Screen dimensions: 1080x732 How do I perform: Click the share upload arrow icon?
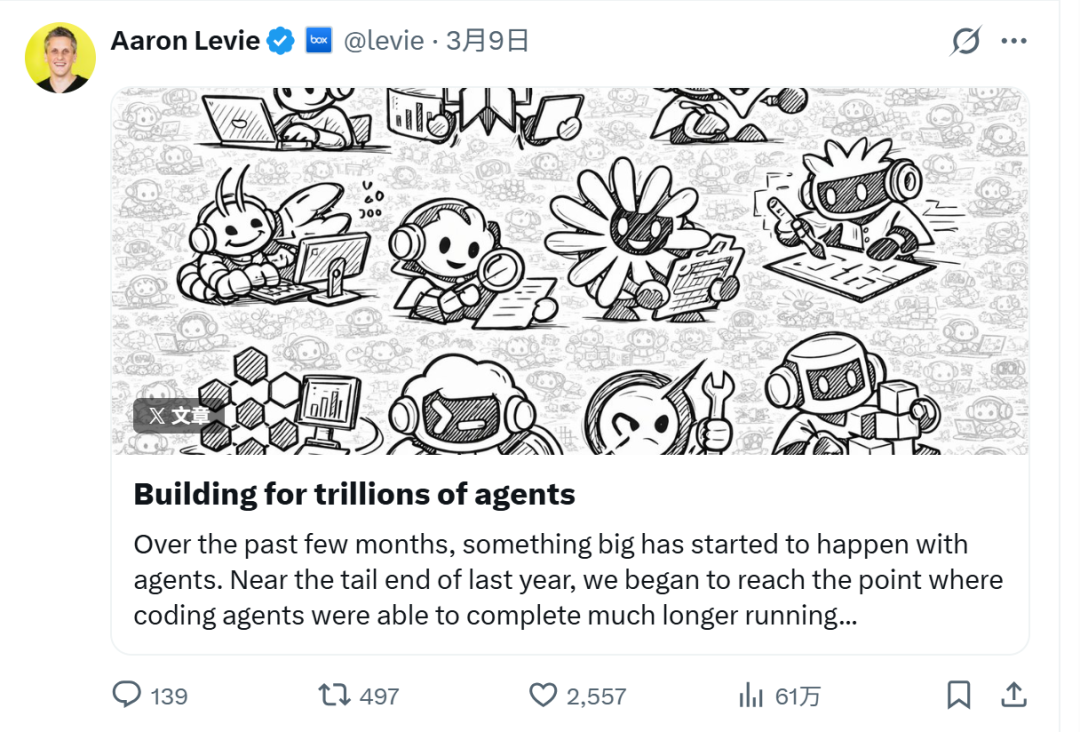click(x=1014, y=695)
